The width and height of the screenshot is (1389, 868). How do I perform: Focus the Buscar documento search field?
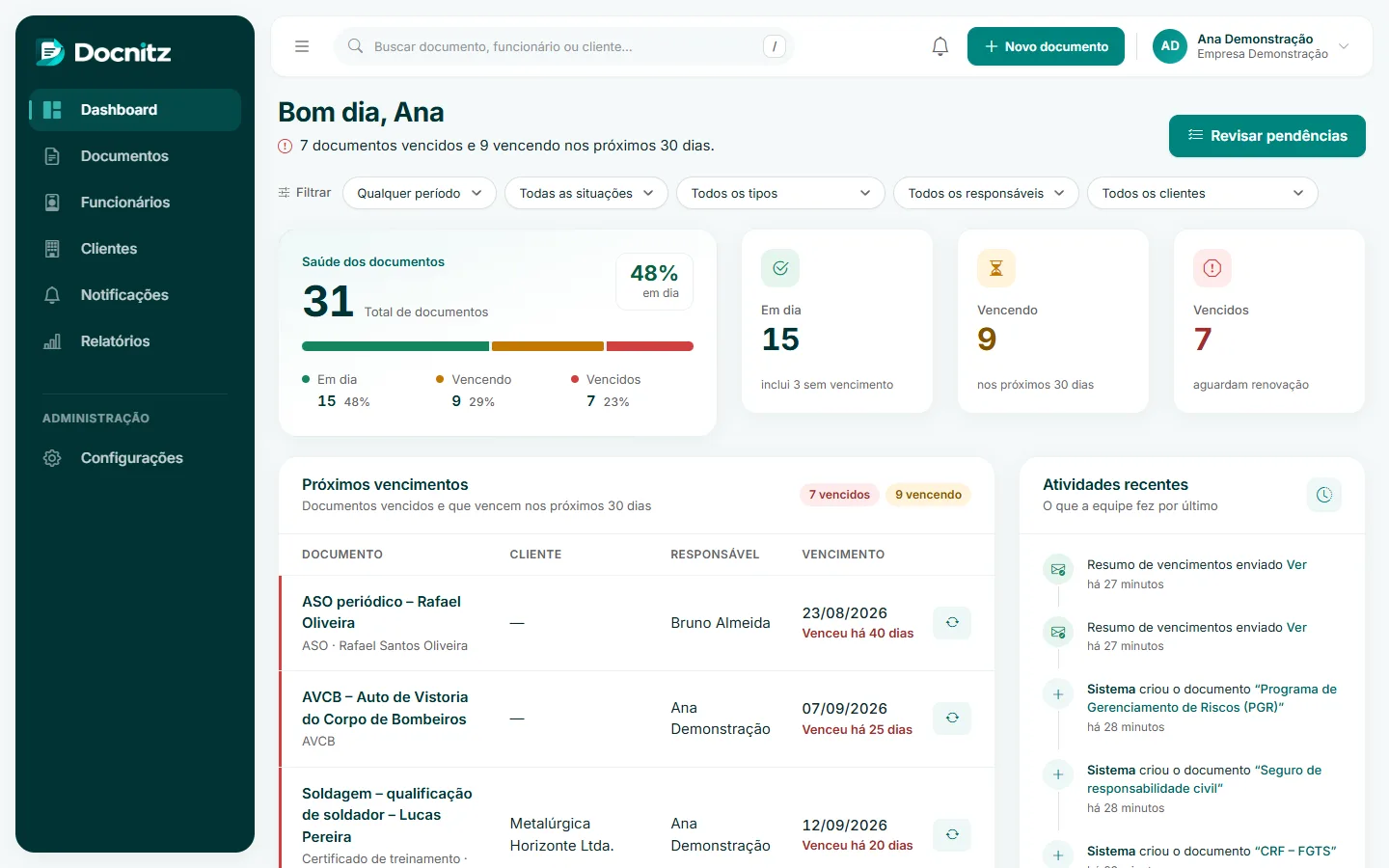(564, 46)
